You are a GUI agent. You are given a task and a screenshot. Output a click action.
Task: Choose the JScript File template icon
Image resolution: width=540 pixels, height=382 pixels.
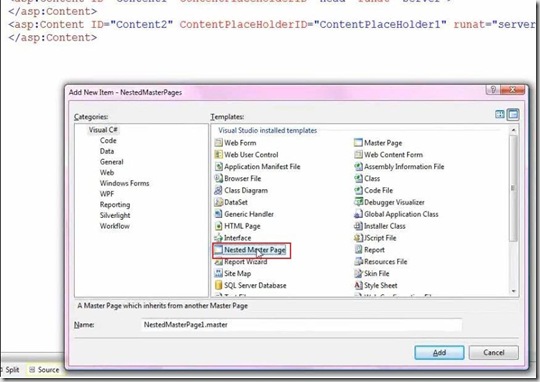tap(358, 238)
